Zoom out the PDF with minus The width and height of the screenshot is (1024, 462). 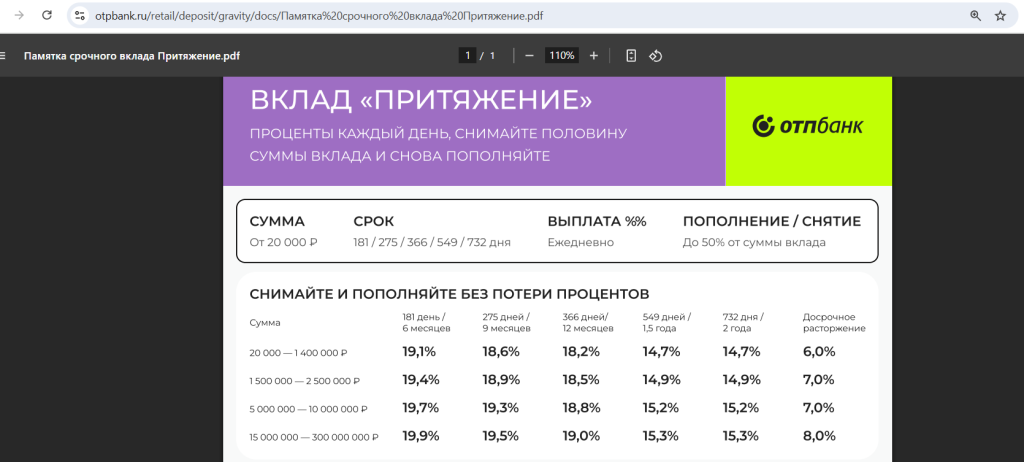tap(530, 56)
